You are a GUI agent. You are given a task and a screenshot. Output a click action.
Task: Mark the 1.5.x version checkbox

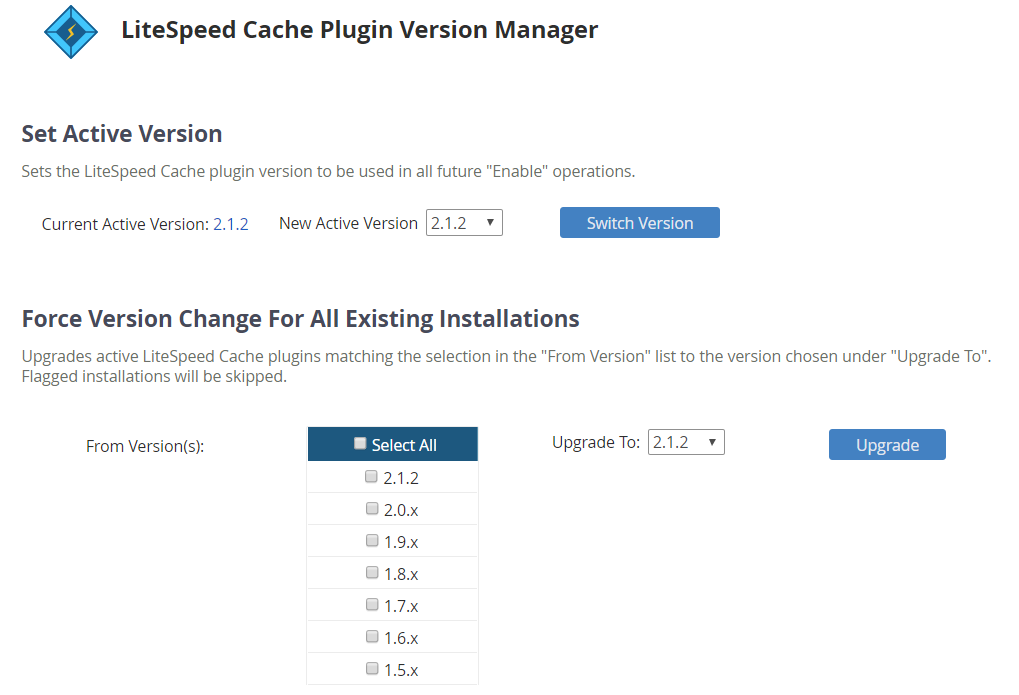tap(372, 668)
